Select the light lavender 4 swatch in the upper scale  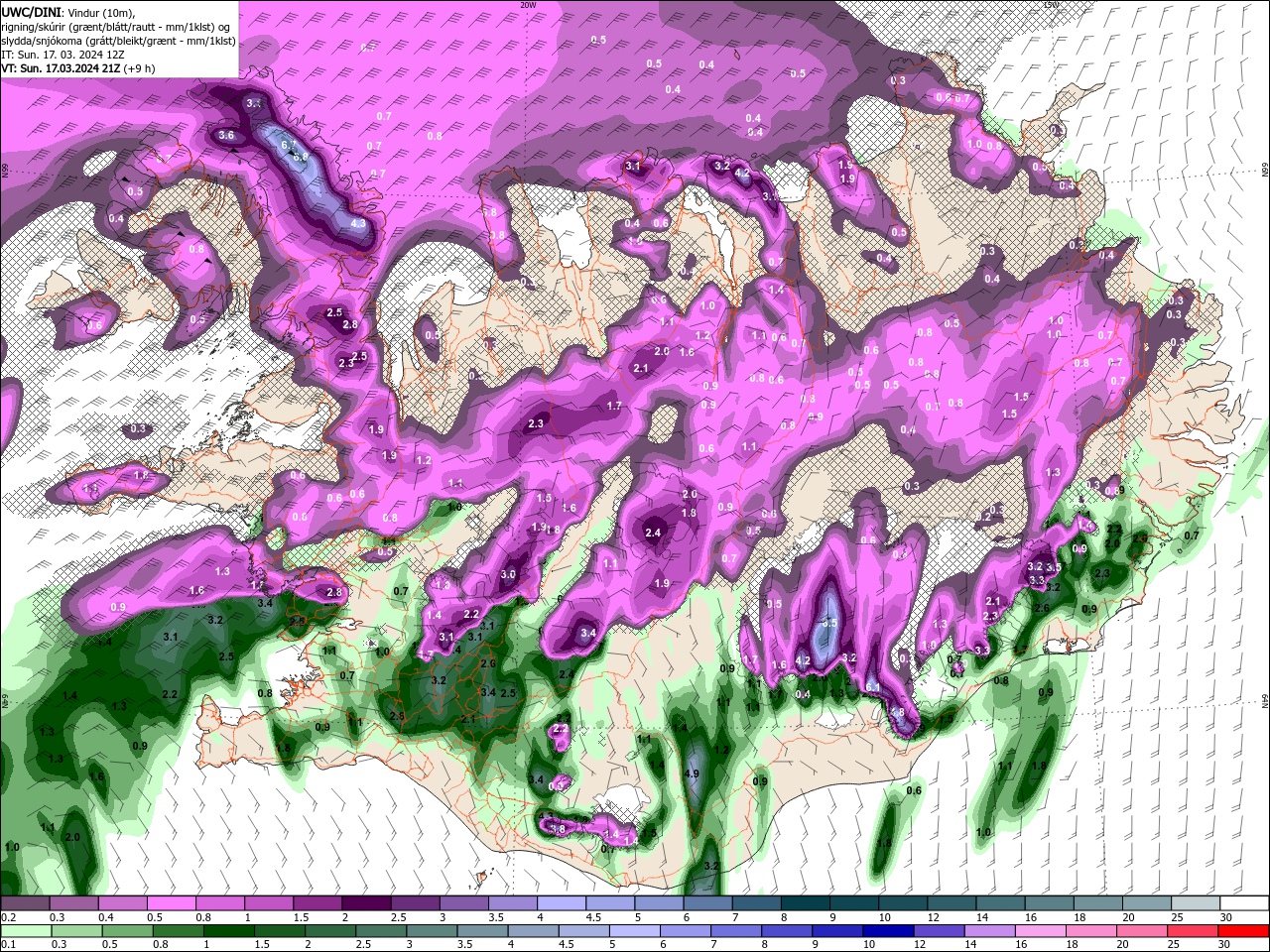point(563,902)
